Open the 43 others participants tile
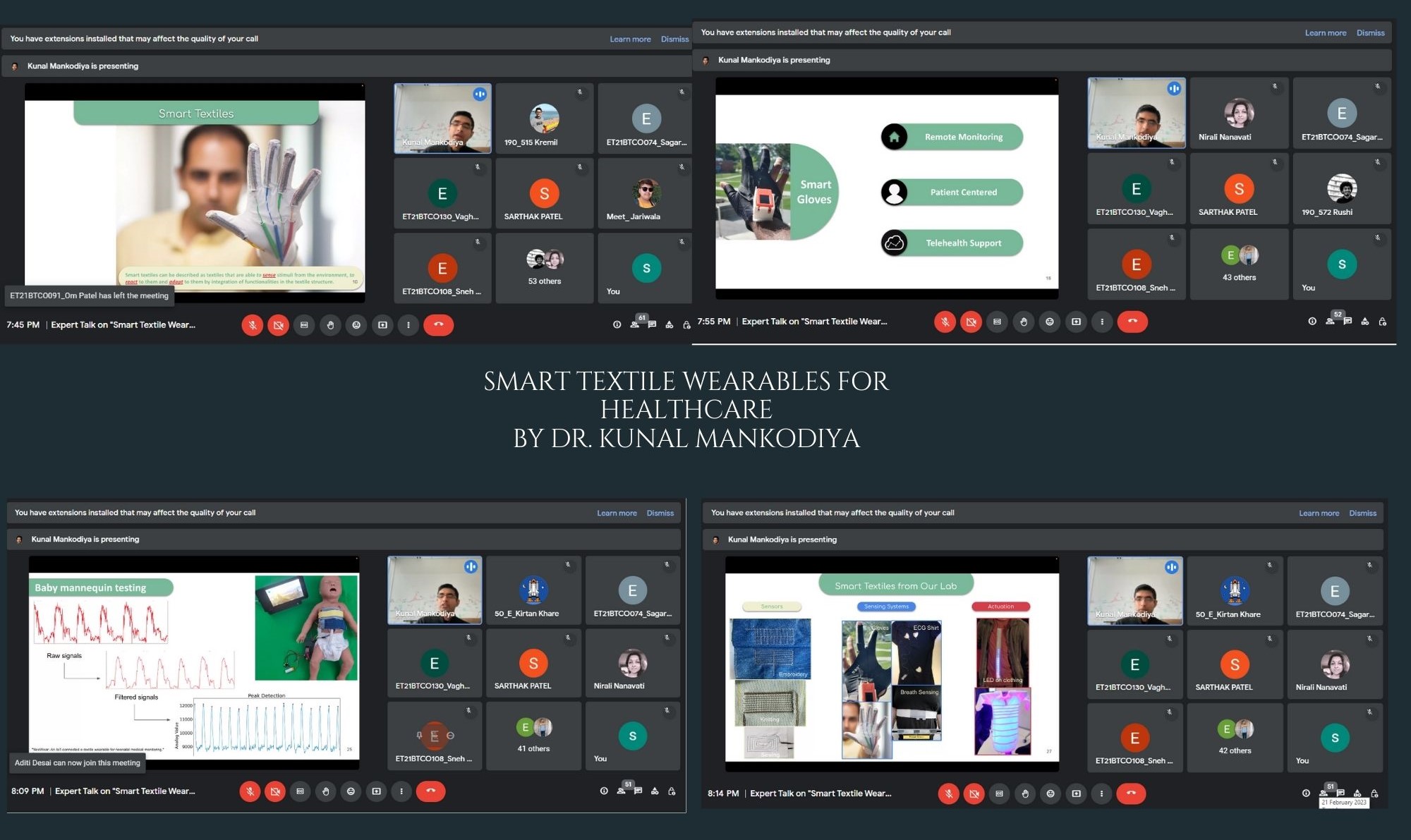Image resolution: width=1411 pixels, height=840 pixels. (x=1239, y=264)
